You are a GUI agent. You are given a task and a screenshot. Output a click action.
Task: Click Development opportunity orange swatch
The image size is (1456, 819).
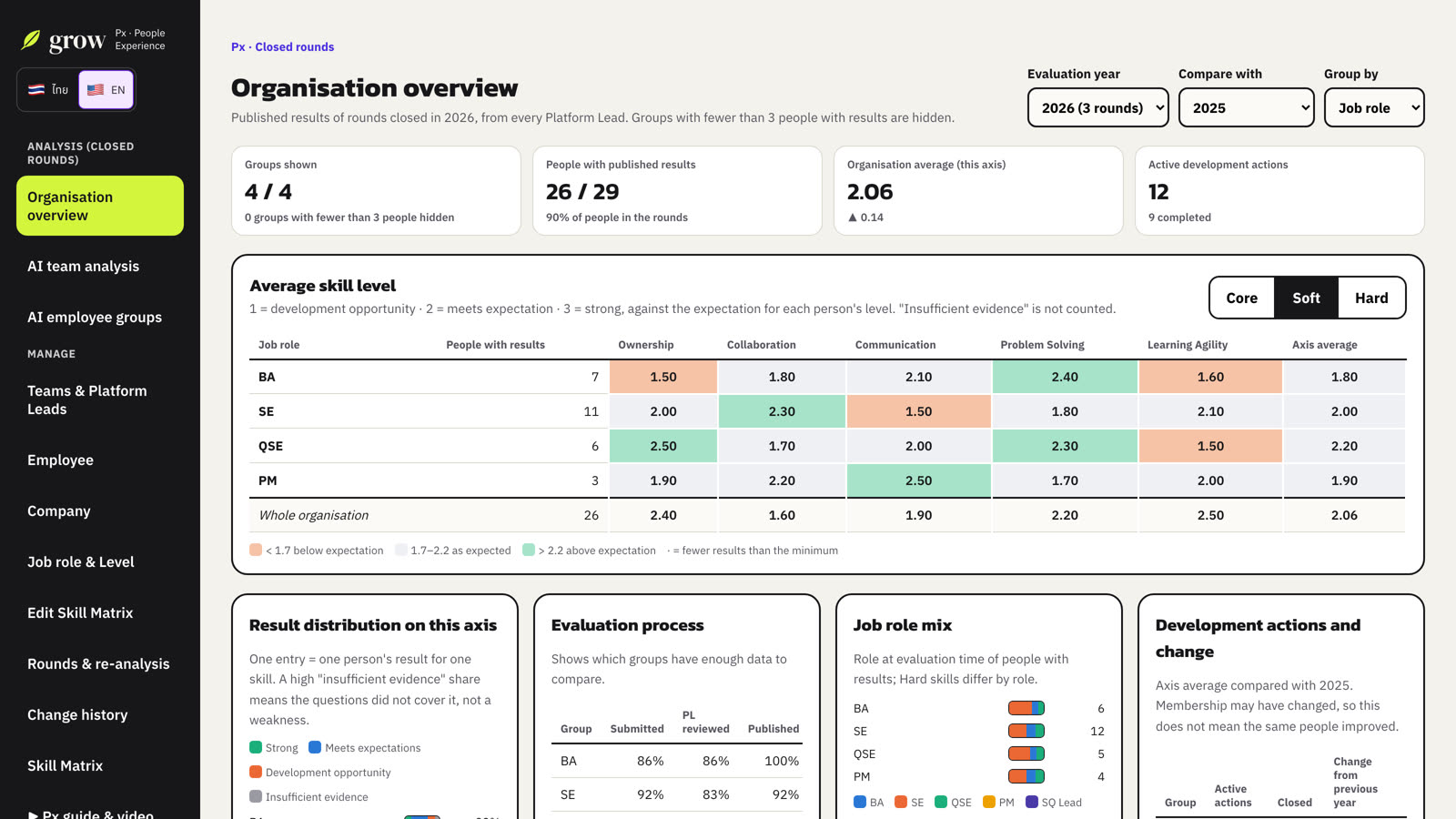pyautogui.click(x=256, y=772)
